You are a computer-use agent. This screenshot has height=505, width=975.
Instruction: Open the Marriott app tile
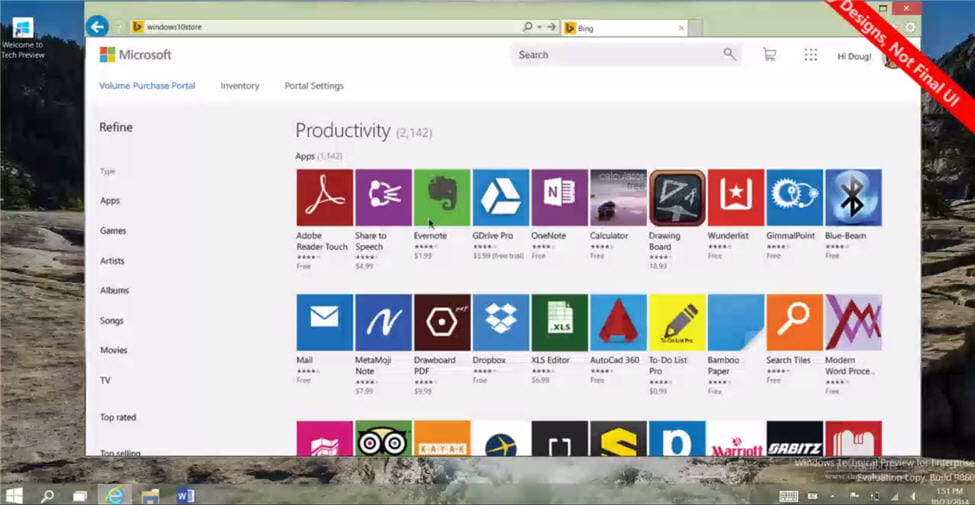tap(736, 438)
